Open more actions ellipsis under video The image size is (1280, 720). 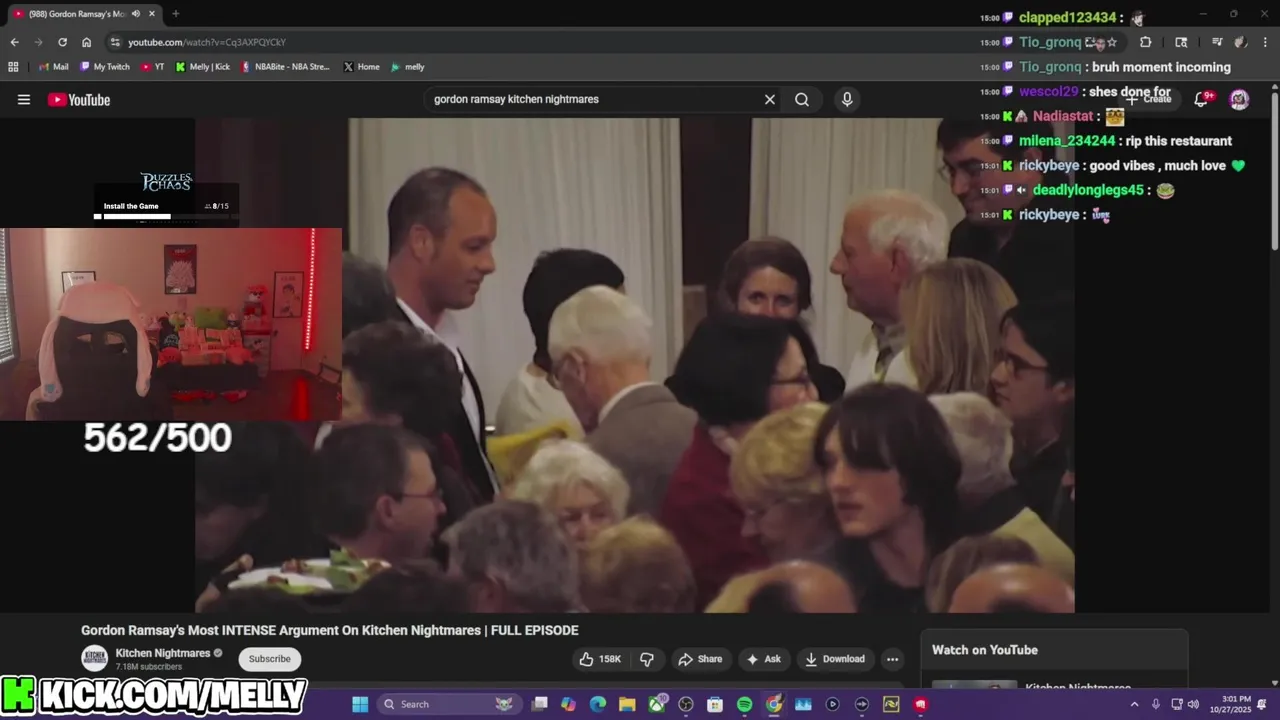[x=892, y=659]
